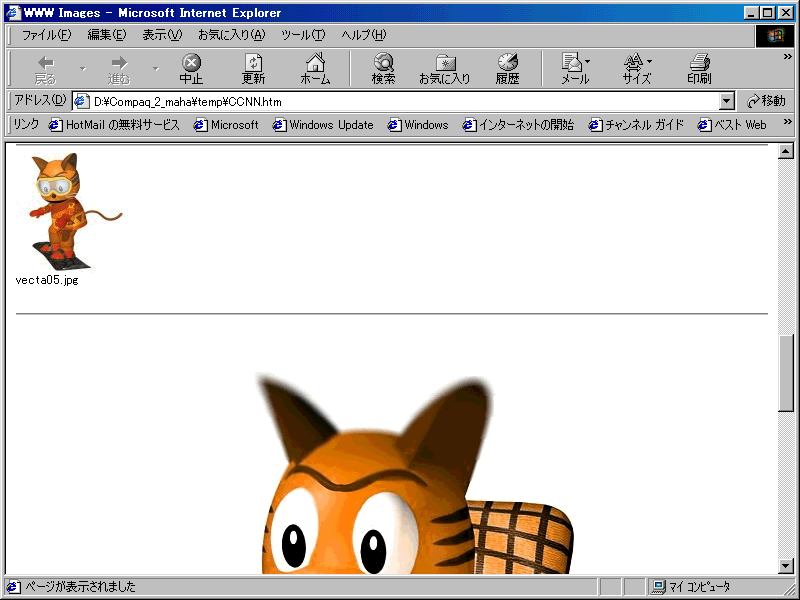Maximize the Internet Explorer window
Viewport: 800px width, 600px height.
pos(768,13)
